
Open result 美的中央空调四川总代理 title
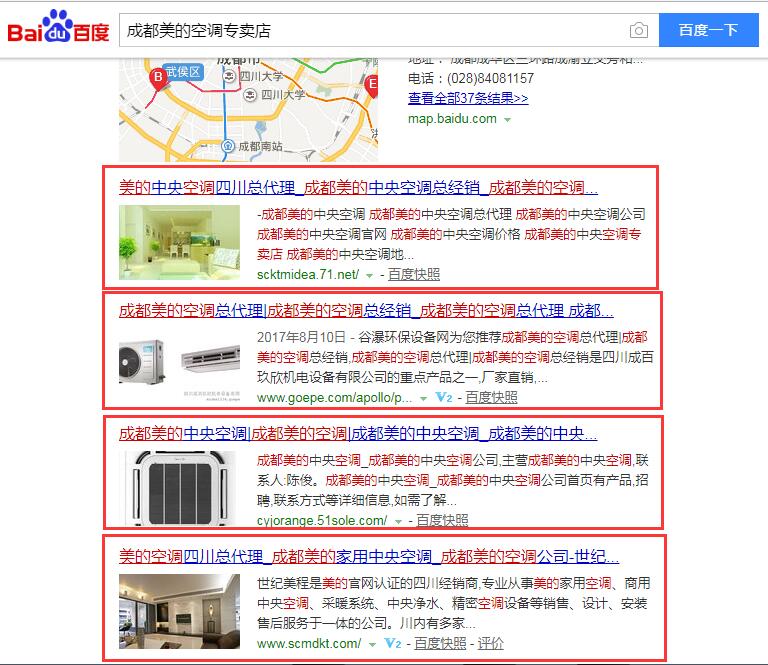pyautogui.click(x=358, y=187)
